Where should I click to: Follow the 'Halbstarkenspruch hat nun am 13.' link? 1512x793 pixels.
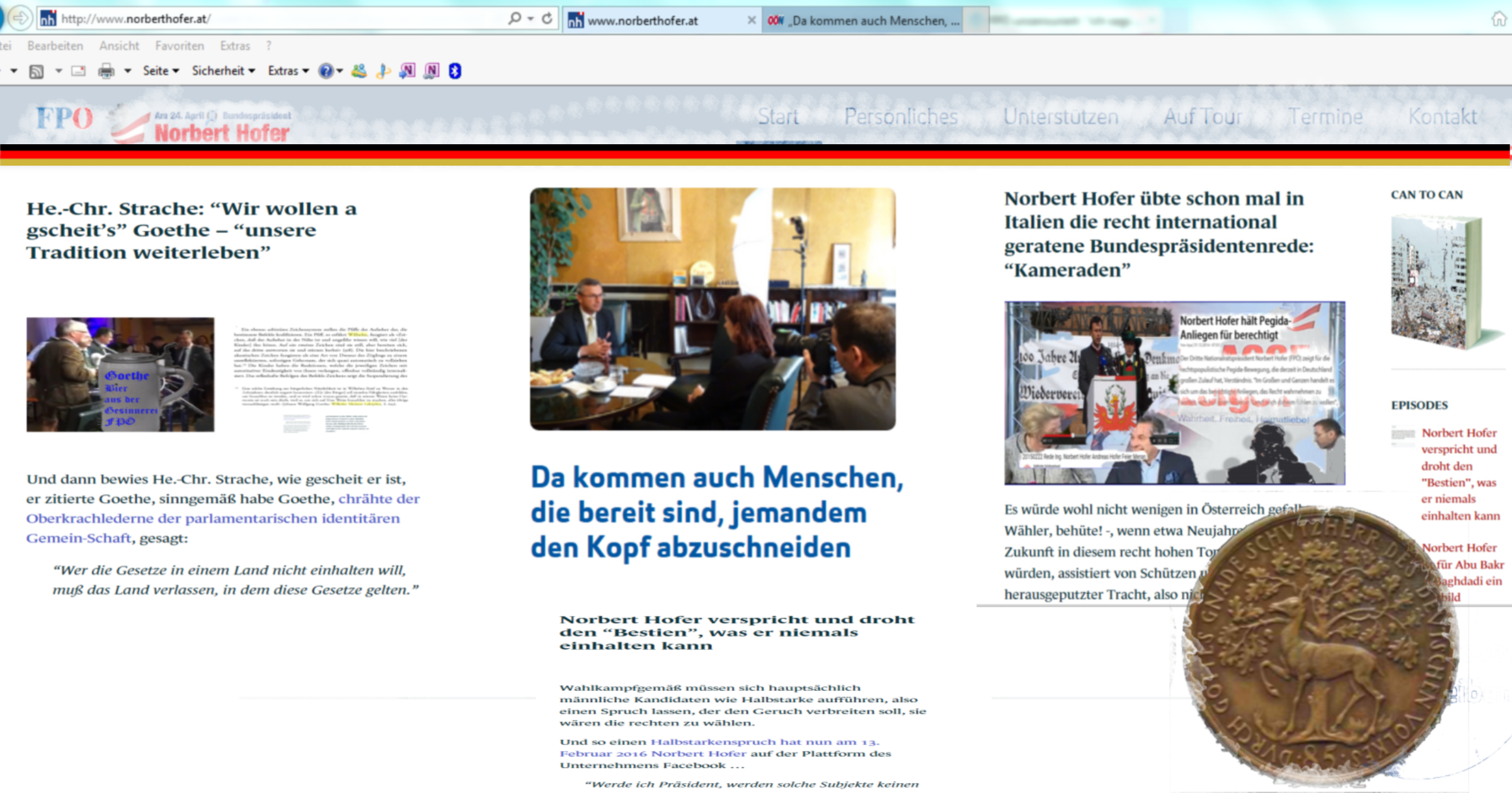point(764,742)
